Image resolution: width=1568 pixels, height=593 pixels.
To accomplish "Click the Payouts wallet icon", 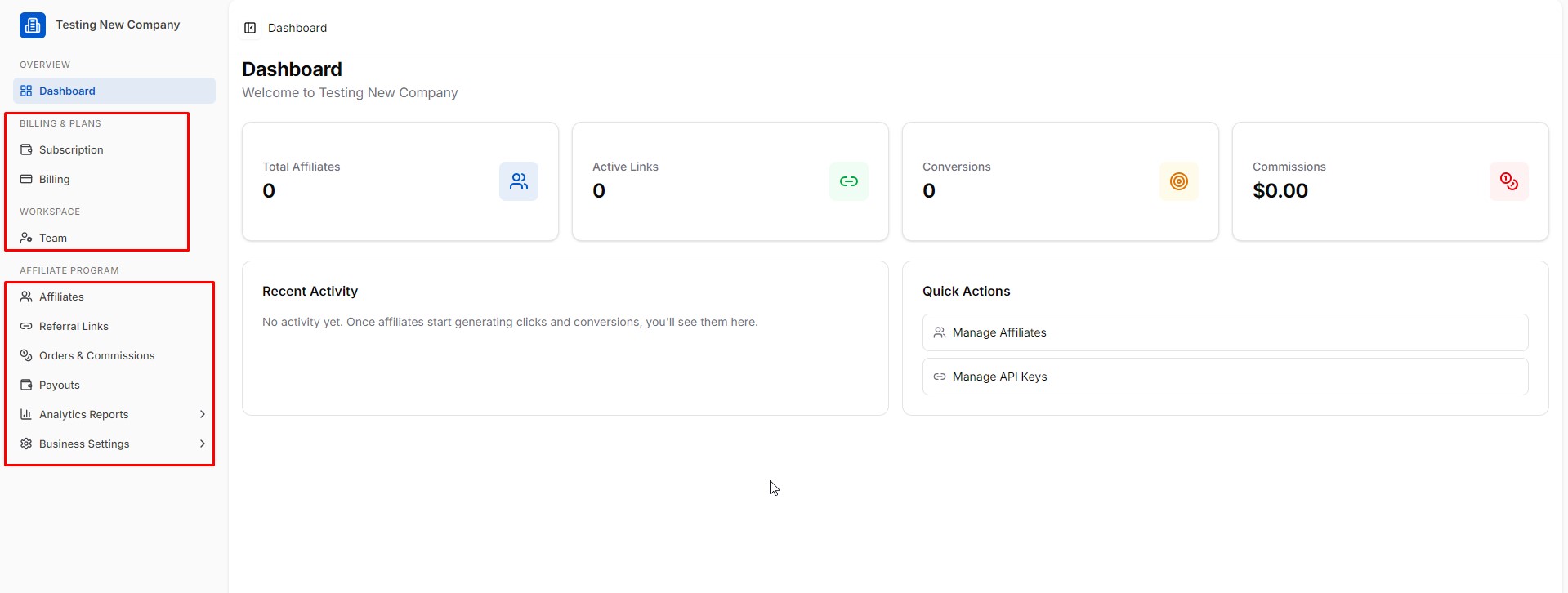I will tap(26, 385).
